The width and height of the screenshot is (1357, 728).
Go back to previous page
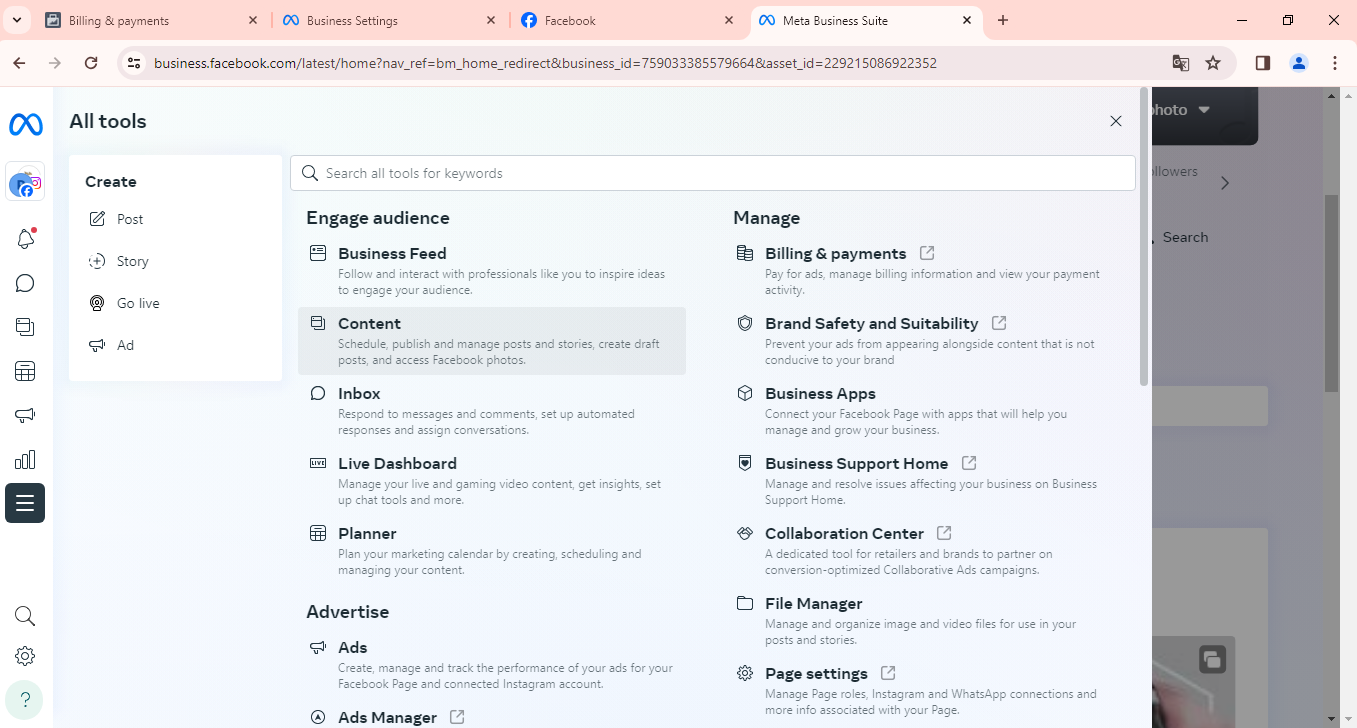point(19,63)
